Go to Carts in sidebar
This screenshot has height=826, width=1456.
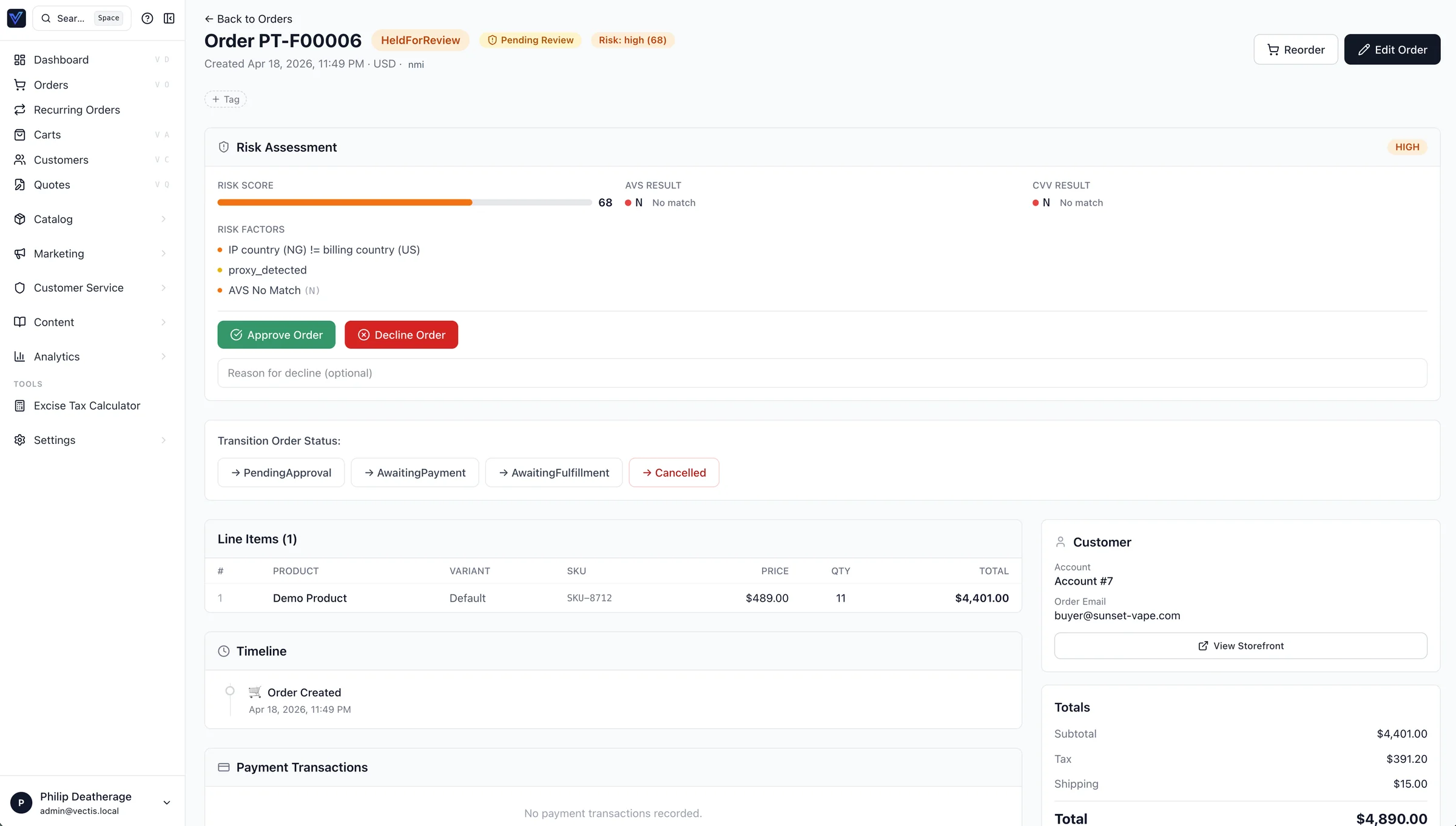pyautogui.click(x=47, y=135)
